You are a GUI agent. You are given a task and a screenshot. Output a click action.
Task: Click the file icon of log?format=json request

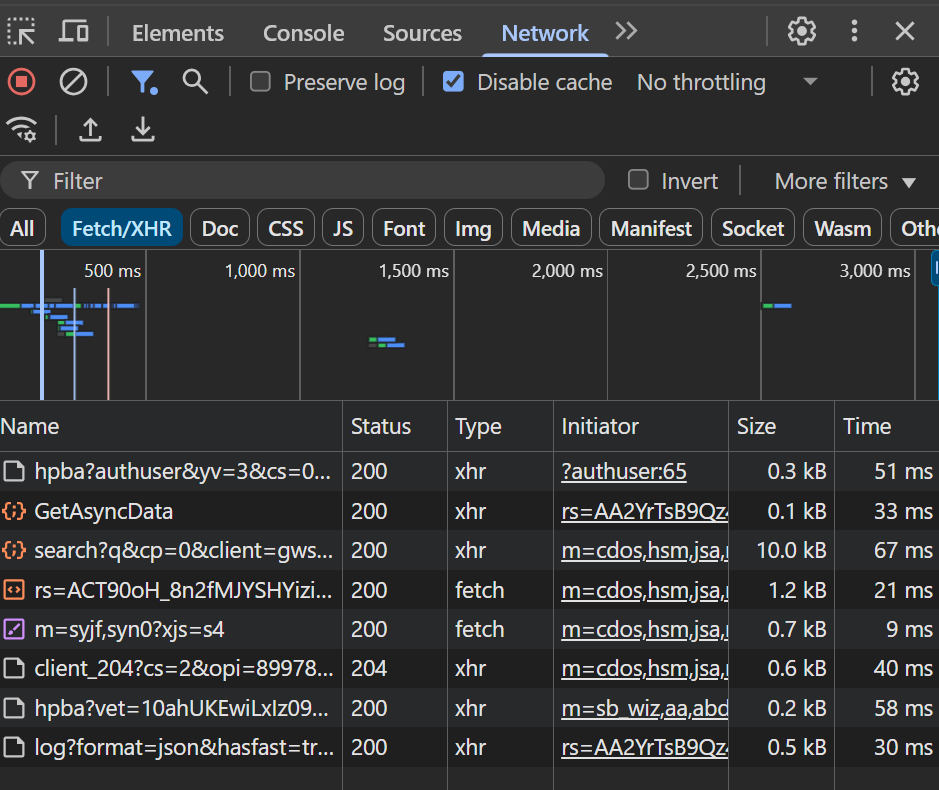click(x=14, y=747)
